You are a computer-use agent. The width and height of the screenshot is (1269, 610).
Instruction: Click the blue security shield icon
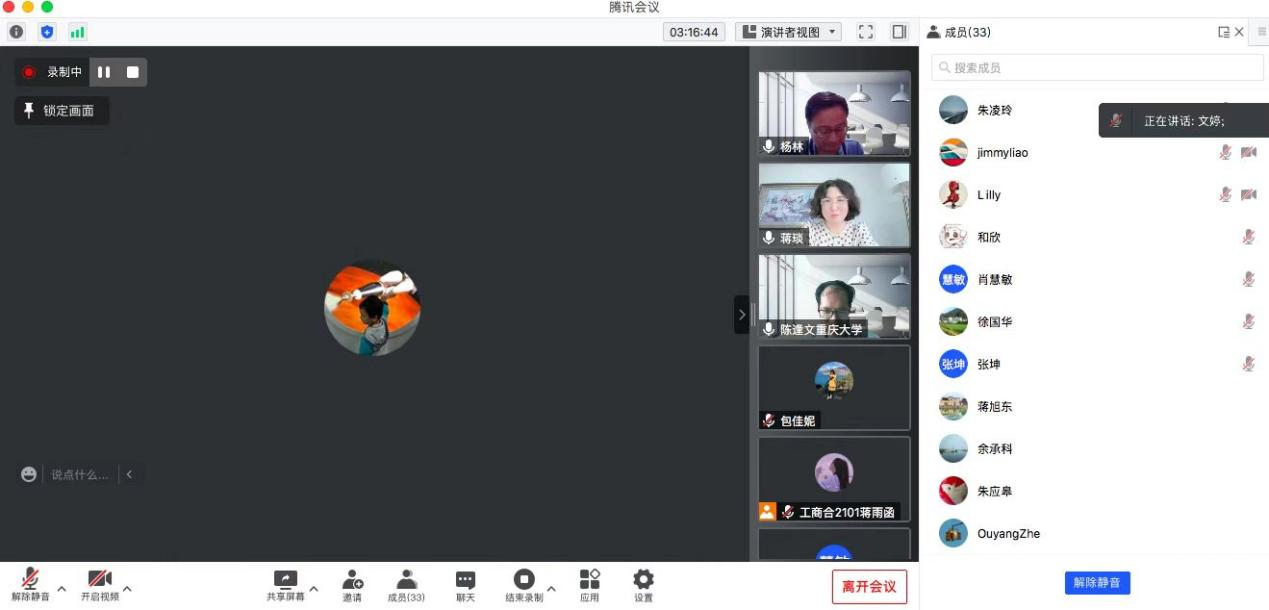point(47,32)
